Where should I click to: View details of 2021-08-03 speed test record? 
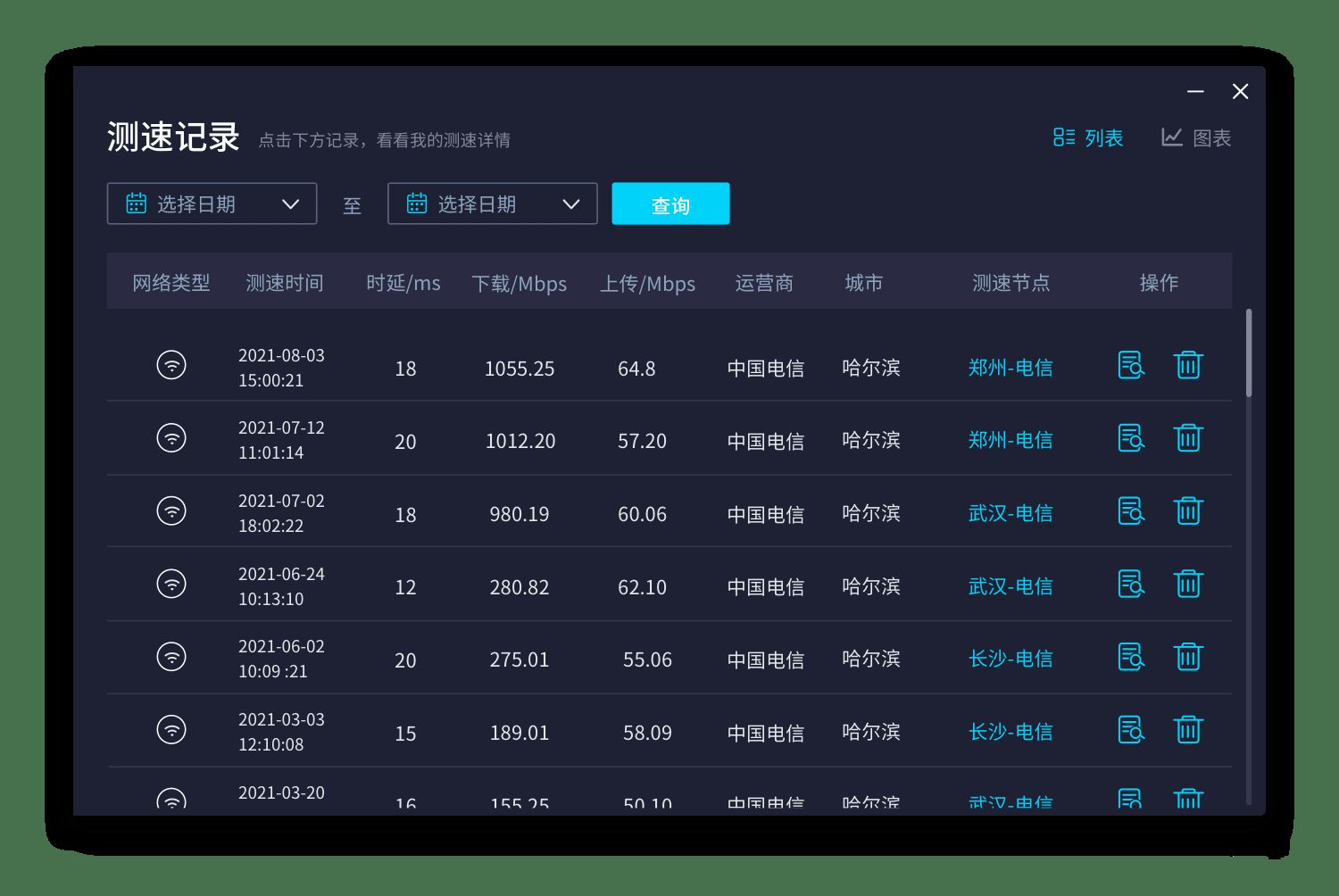[1131, 365]
